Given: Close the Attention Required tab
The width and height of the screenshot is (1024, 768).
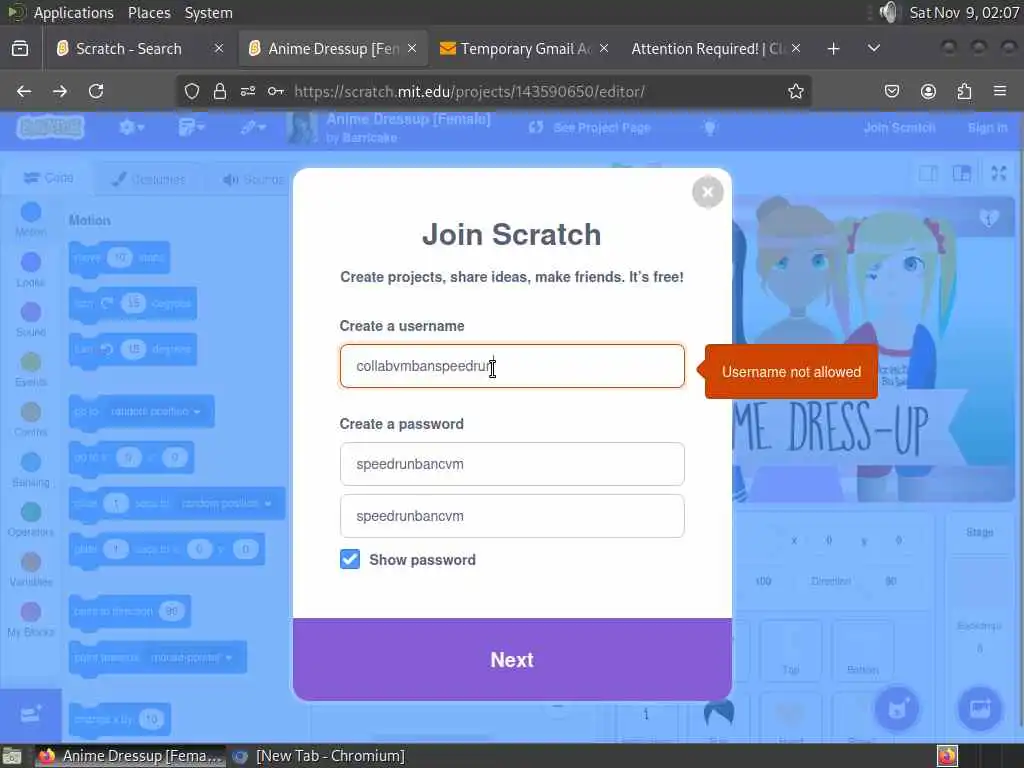Looking at the screenshot, I should coord(796,48).
